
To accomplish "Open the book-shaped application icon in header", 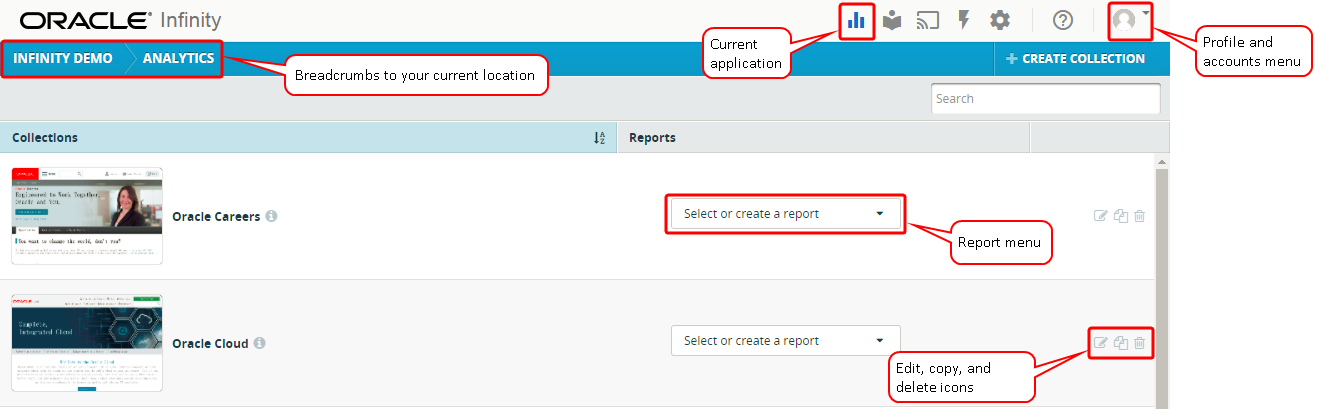I will point(892,20).
